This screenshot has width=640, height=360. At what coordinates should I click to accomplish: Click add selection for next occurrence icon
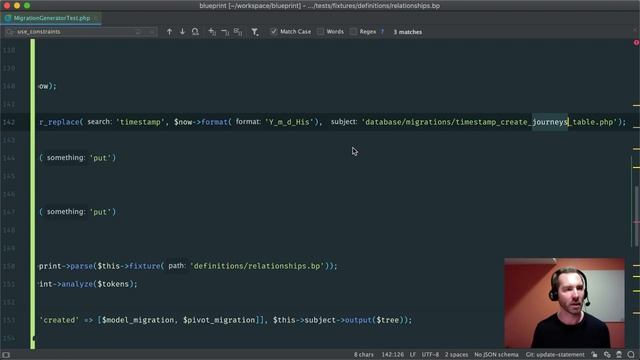212,32
